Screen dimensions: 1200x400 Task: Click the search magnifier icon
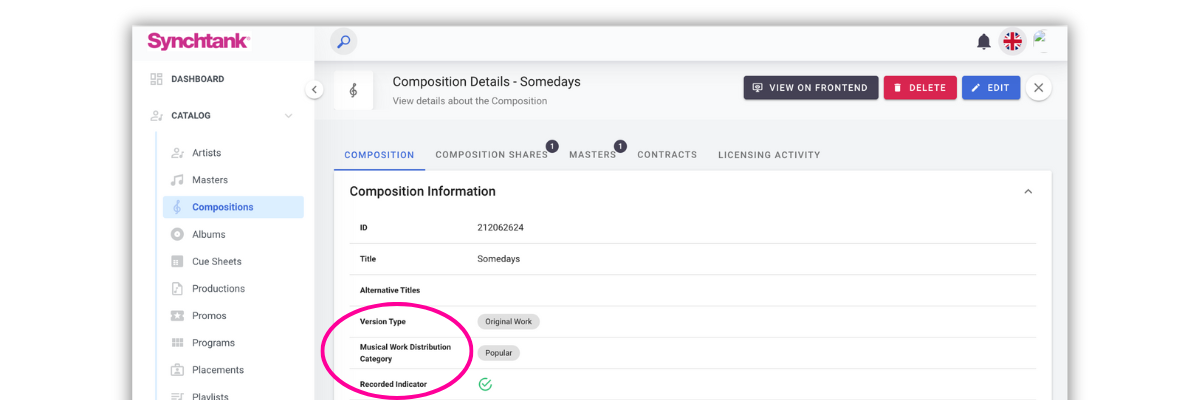[343, 42]
